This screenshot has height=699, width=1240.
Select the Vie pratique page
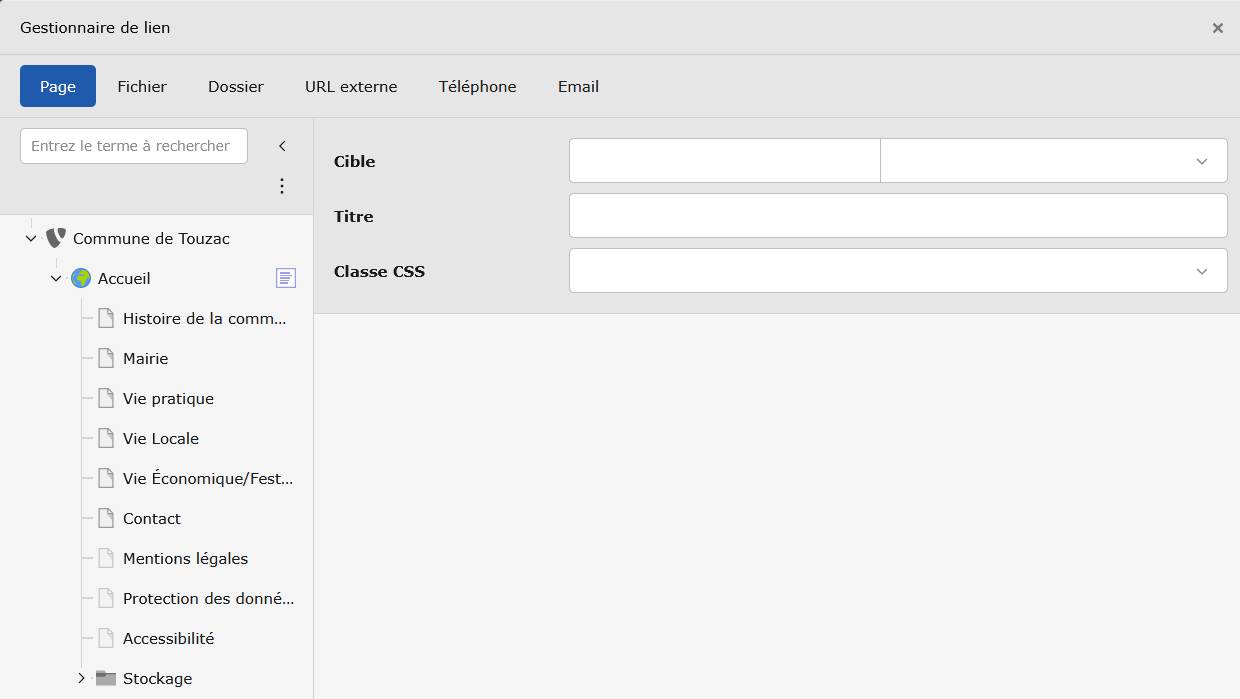[168, 398]
